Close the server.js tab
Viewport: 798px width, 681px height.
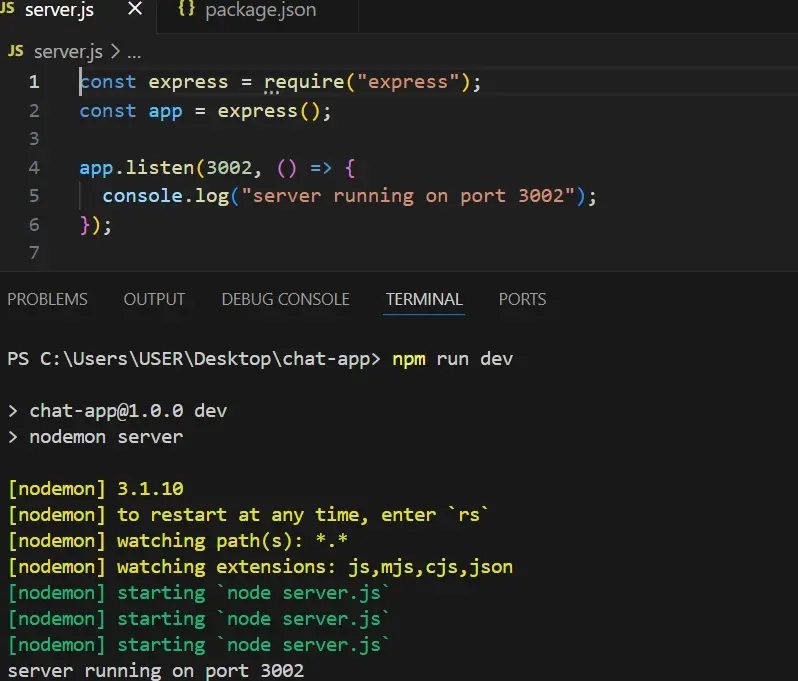click(x=135, y=9)
